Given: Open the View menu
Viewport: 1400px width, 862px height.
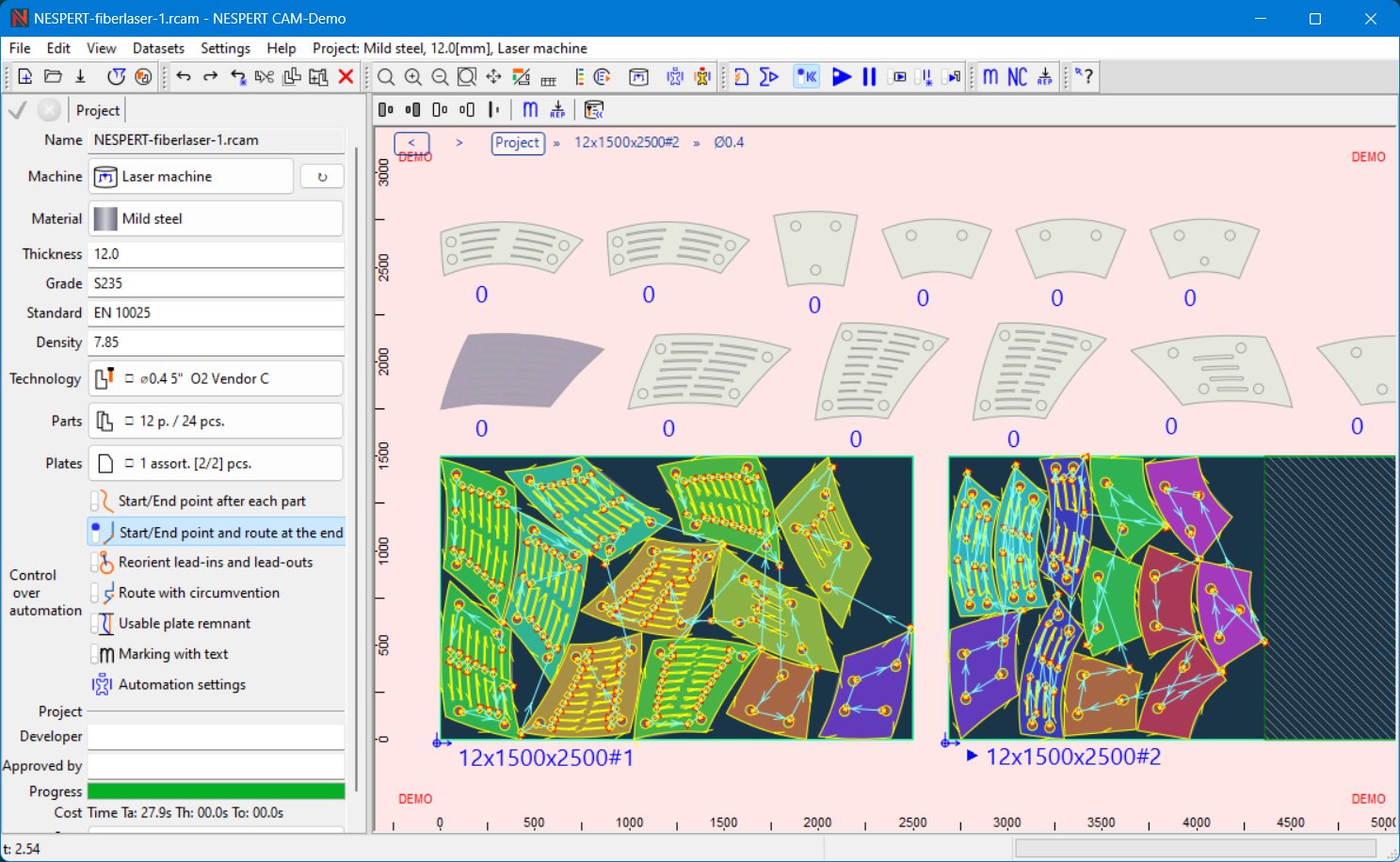Looking at the screenshot, I should 102,48.
